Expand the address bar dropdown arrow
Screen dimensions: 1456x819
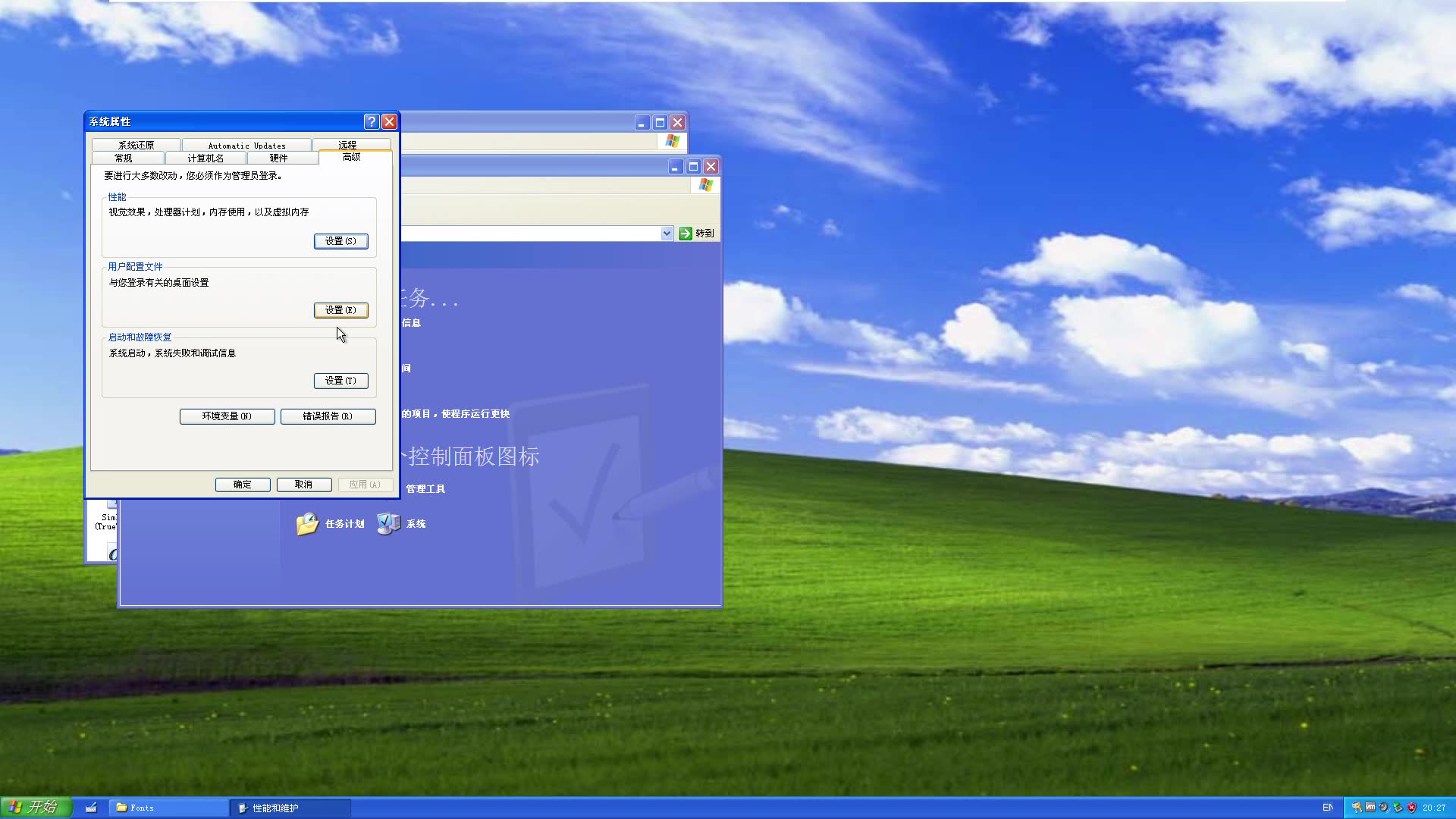pyautogui.click(x=667, y=234)
